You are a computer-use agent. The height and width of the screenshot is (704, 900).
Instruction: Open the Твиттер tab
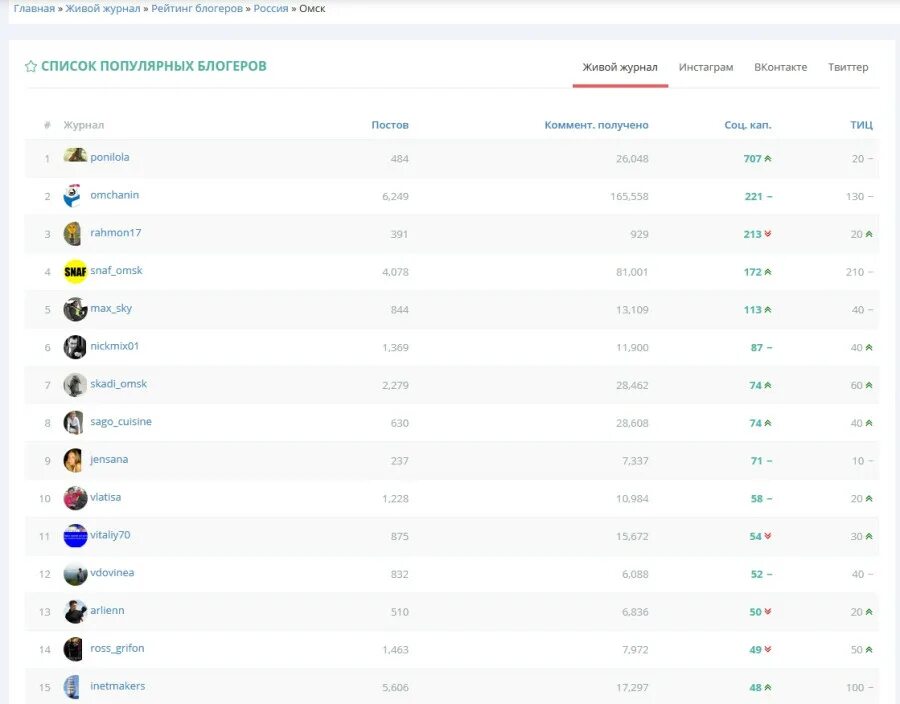click(848, 67)
